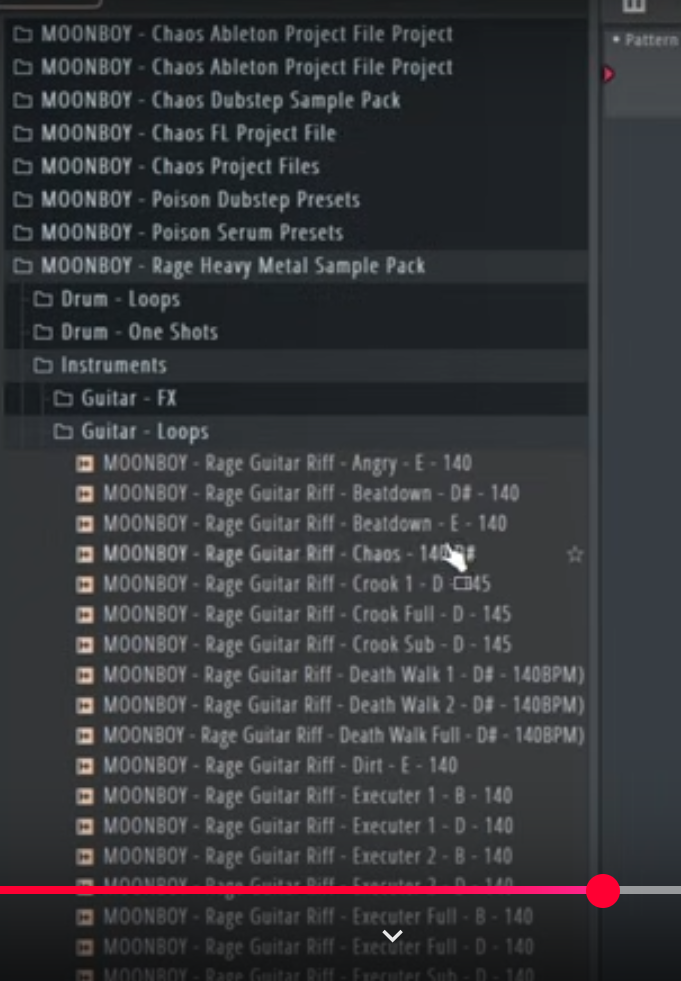Click the folder icon of Guitar - FX
Image resolution: width=681 pixels, height=981 pixels.
[x=63, y=399]
